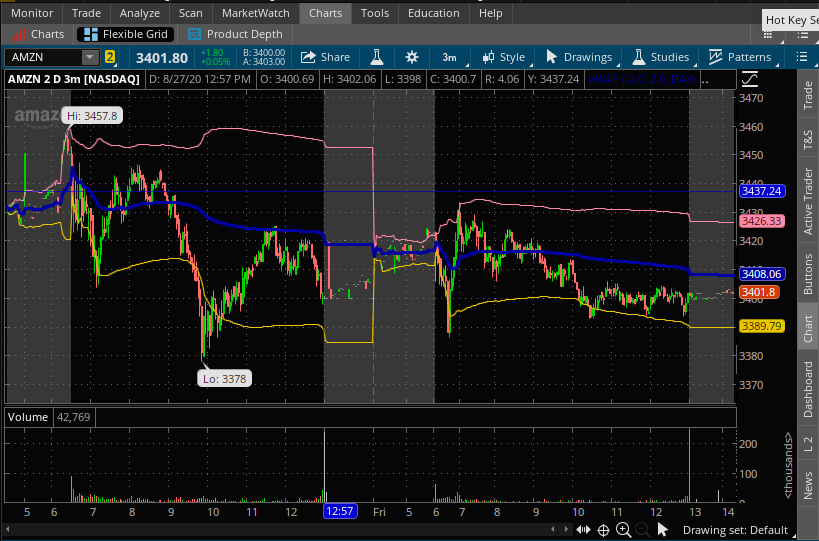
Task: Click the Volume study label
Action: pyautogui.click(x=28, y=417)
